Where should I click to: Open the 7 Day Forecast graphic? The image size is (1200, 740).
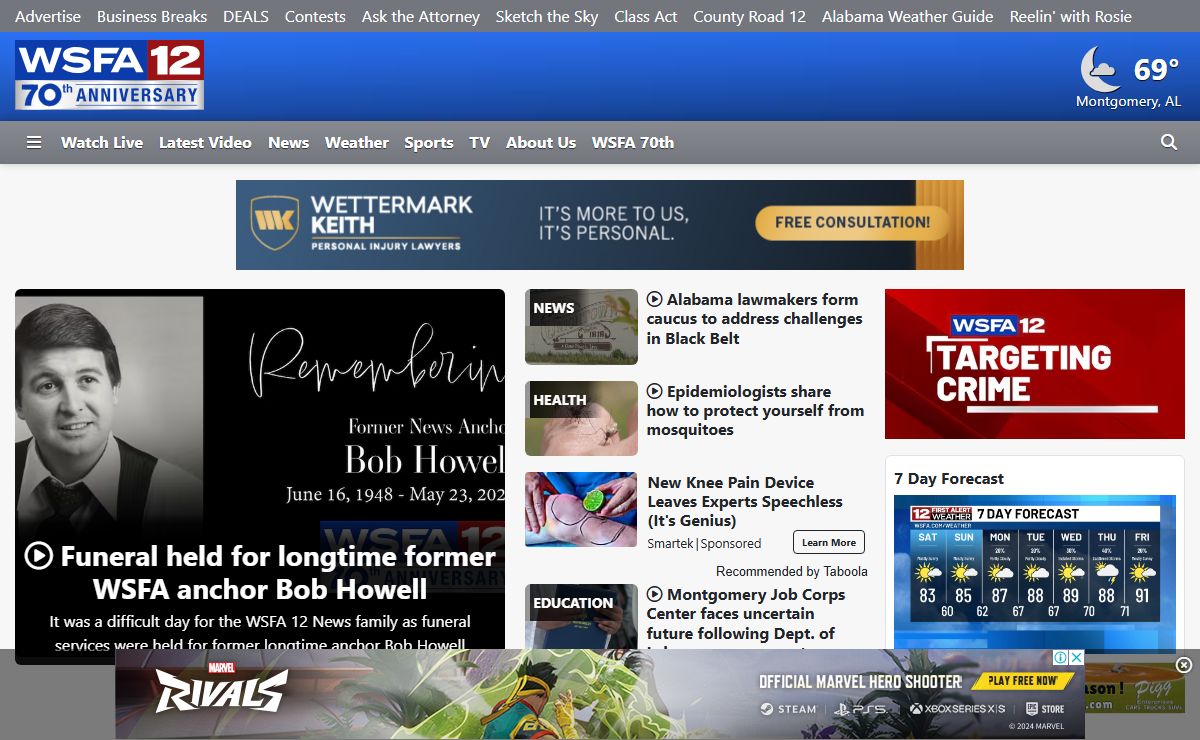(x=1035, y=572)
